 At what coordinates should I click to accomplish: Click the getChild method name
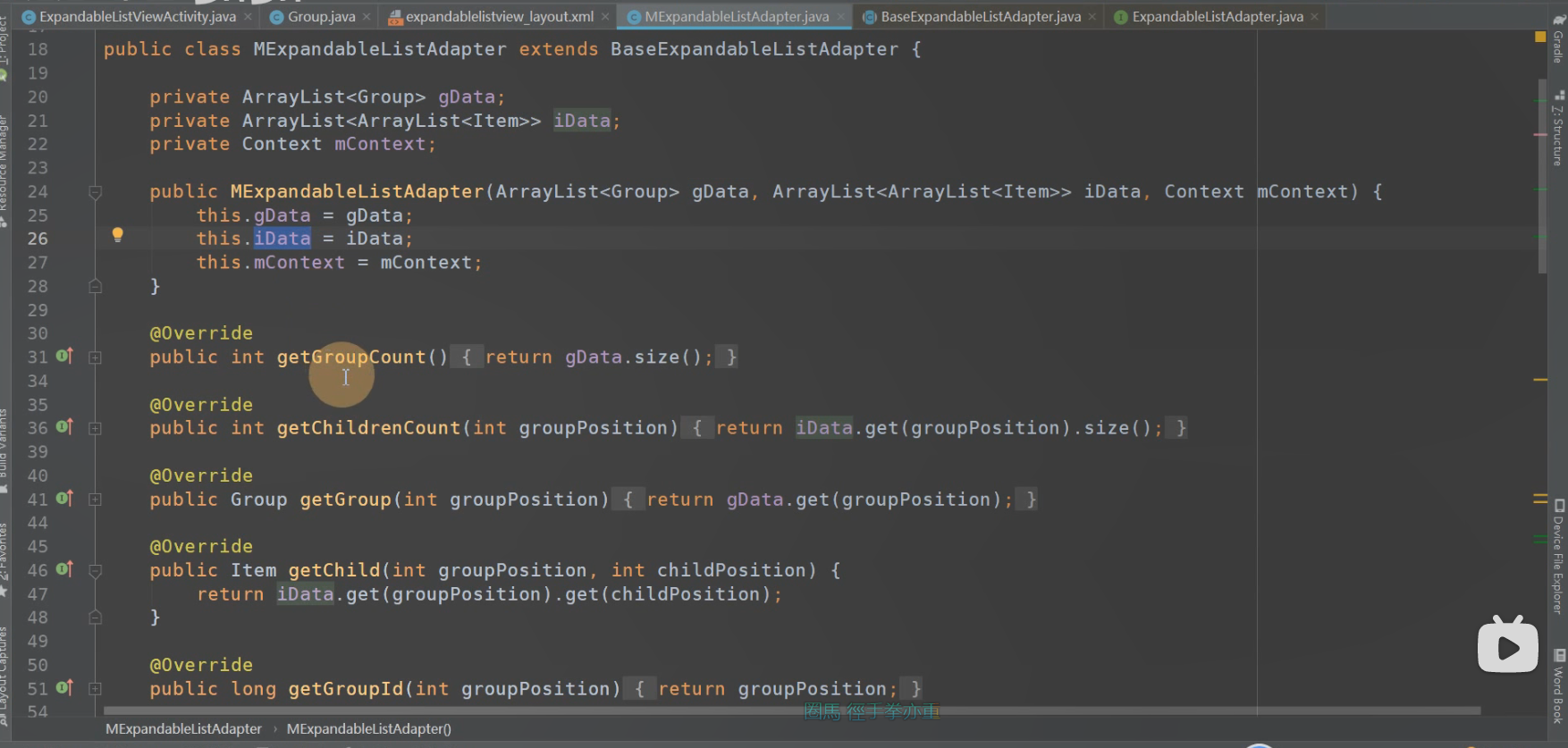click(x=334, y=570)
